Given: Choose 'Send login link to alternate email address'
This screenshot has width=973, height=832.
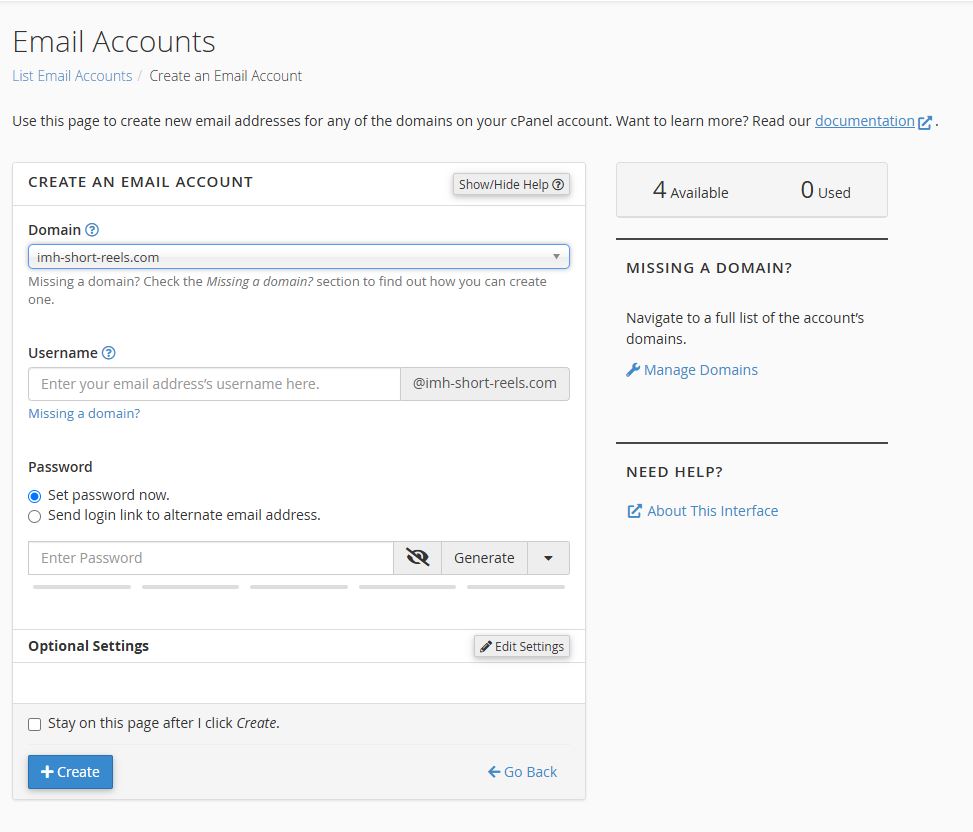Looking at the screenshot, I should (x=35, y=516).
